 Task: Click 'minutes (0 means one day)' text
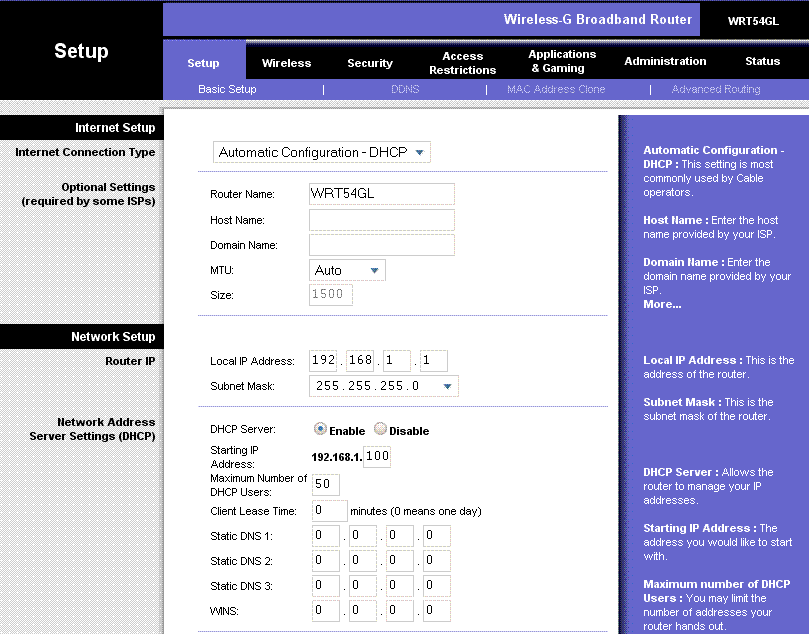[416, 511]
